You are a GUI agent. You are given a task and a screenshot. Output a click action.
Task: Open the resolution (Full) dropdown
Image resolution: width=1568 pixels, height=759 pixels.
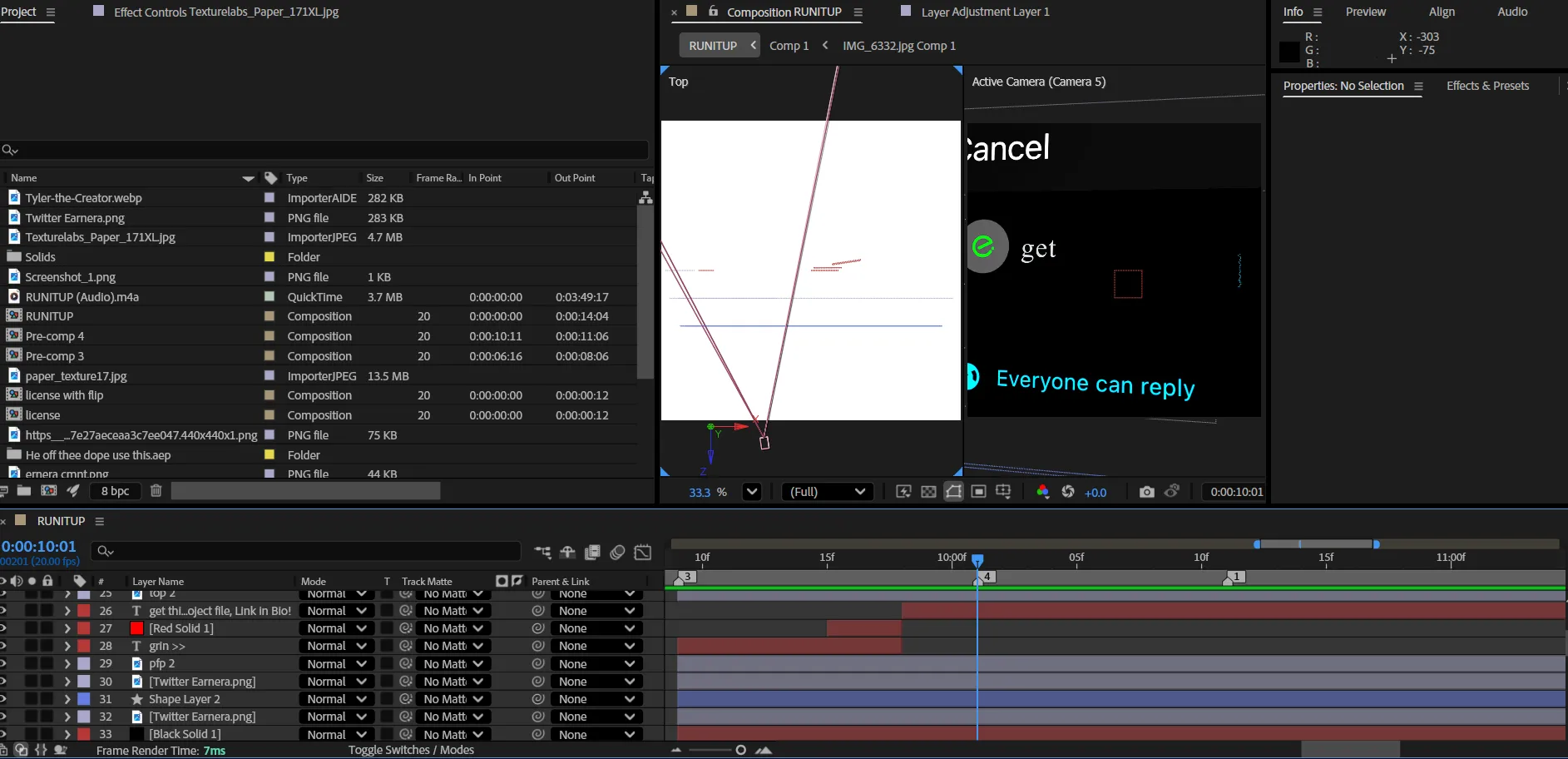827,492
